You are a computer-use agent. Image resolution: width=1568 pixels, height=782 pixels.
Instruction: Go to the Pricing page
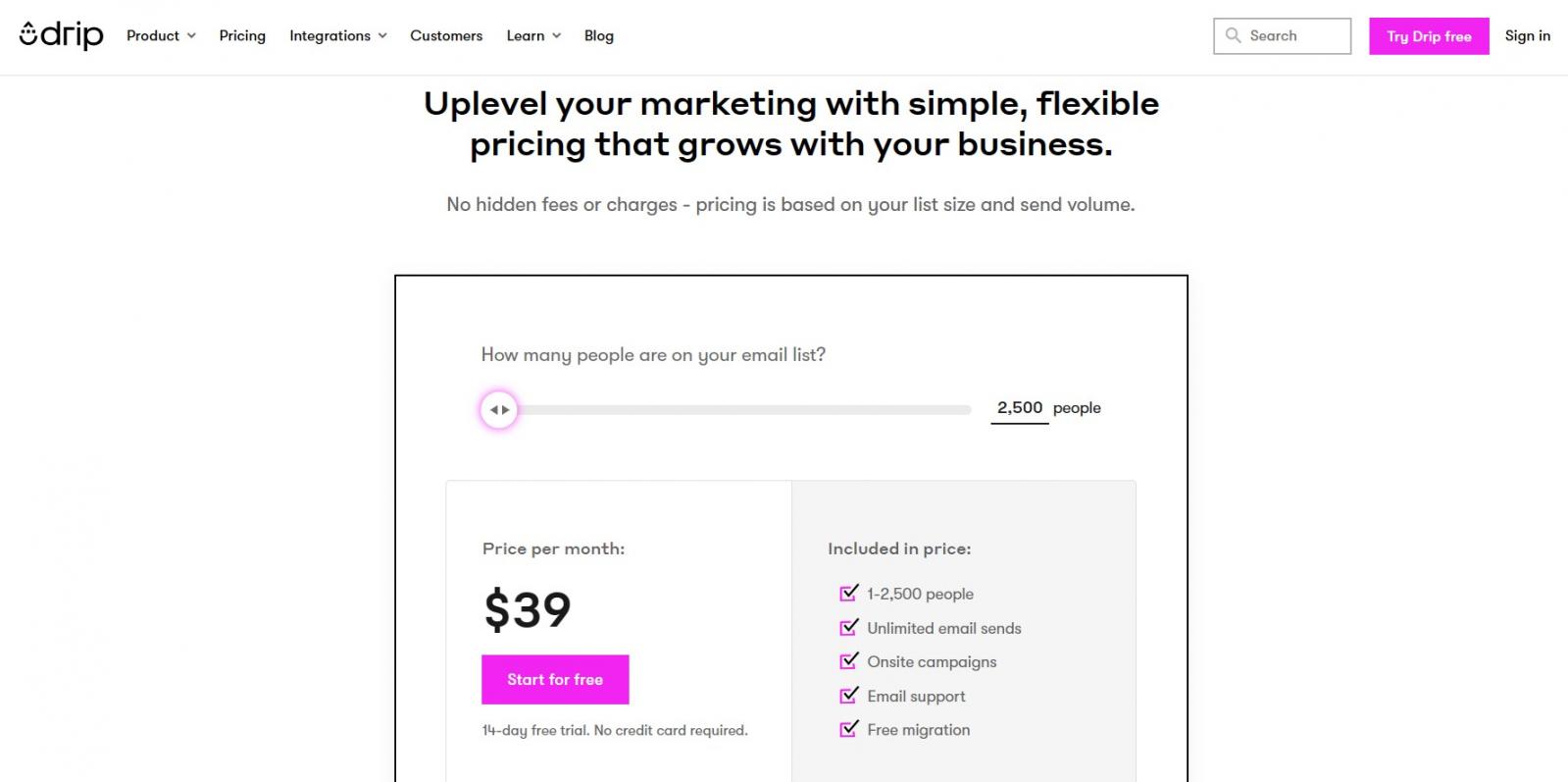point(242,35)
